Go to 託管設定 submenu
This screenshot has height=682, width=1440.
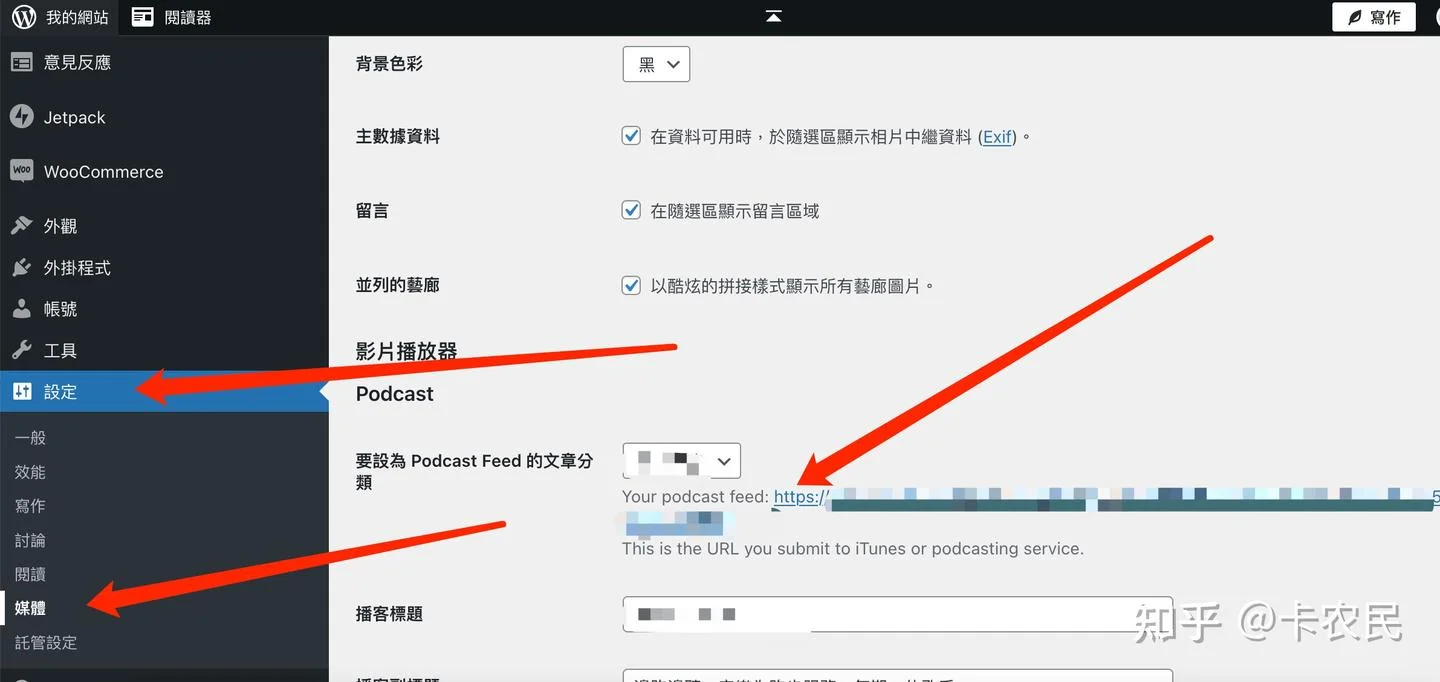click(47, 642)
